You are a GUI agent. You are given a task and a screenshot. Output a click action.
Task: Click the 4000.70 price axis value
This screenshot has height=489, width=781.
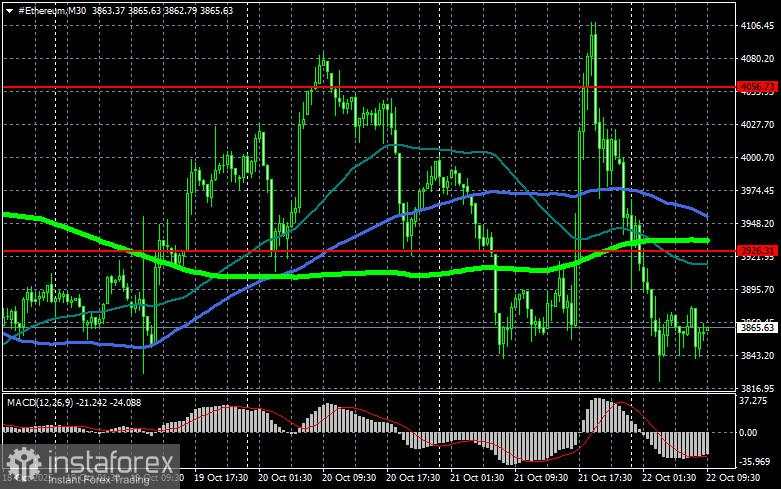(x=757, y=157)
